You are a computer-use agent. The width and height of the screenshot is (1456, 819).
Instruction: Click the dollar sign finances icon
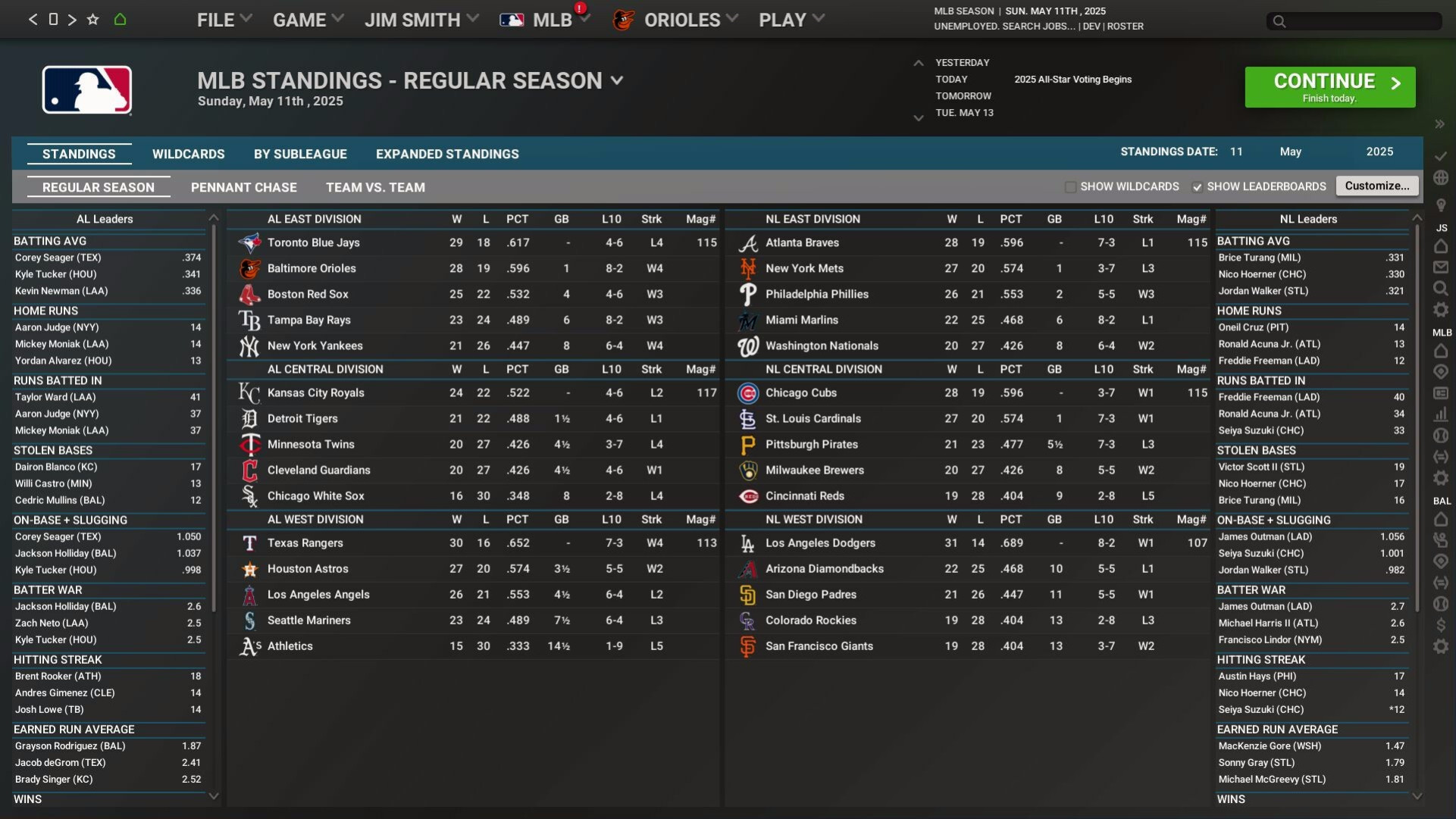coord(1441,625)
